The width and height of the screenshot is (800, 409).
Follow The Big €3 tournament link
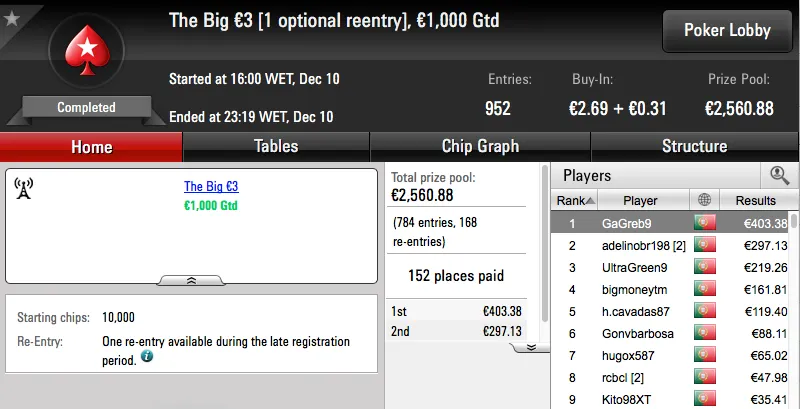[211, 187]
